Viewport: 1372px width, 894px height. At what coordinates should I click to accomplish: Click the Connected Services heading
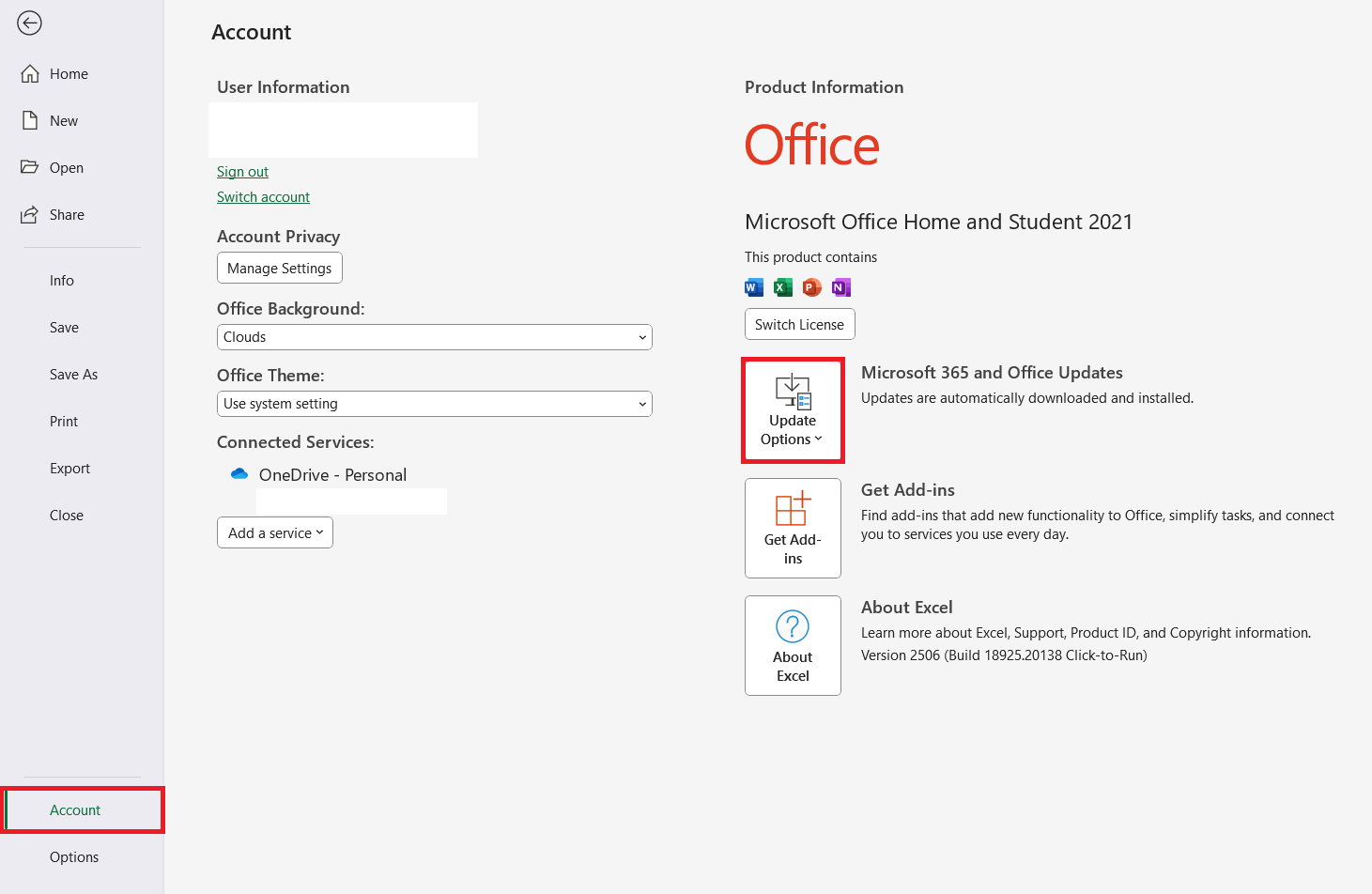(296, 442)
